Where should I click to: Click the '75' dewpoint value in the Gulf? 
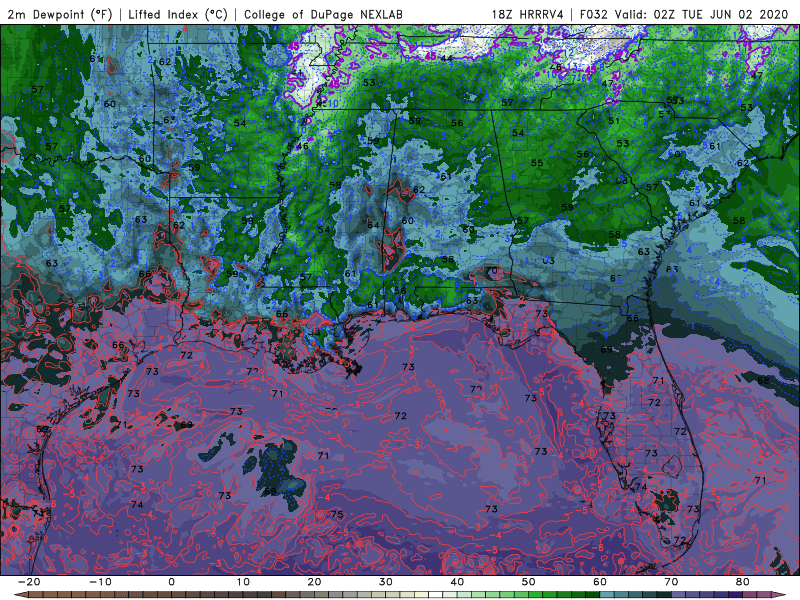click(337, 514)
